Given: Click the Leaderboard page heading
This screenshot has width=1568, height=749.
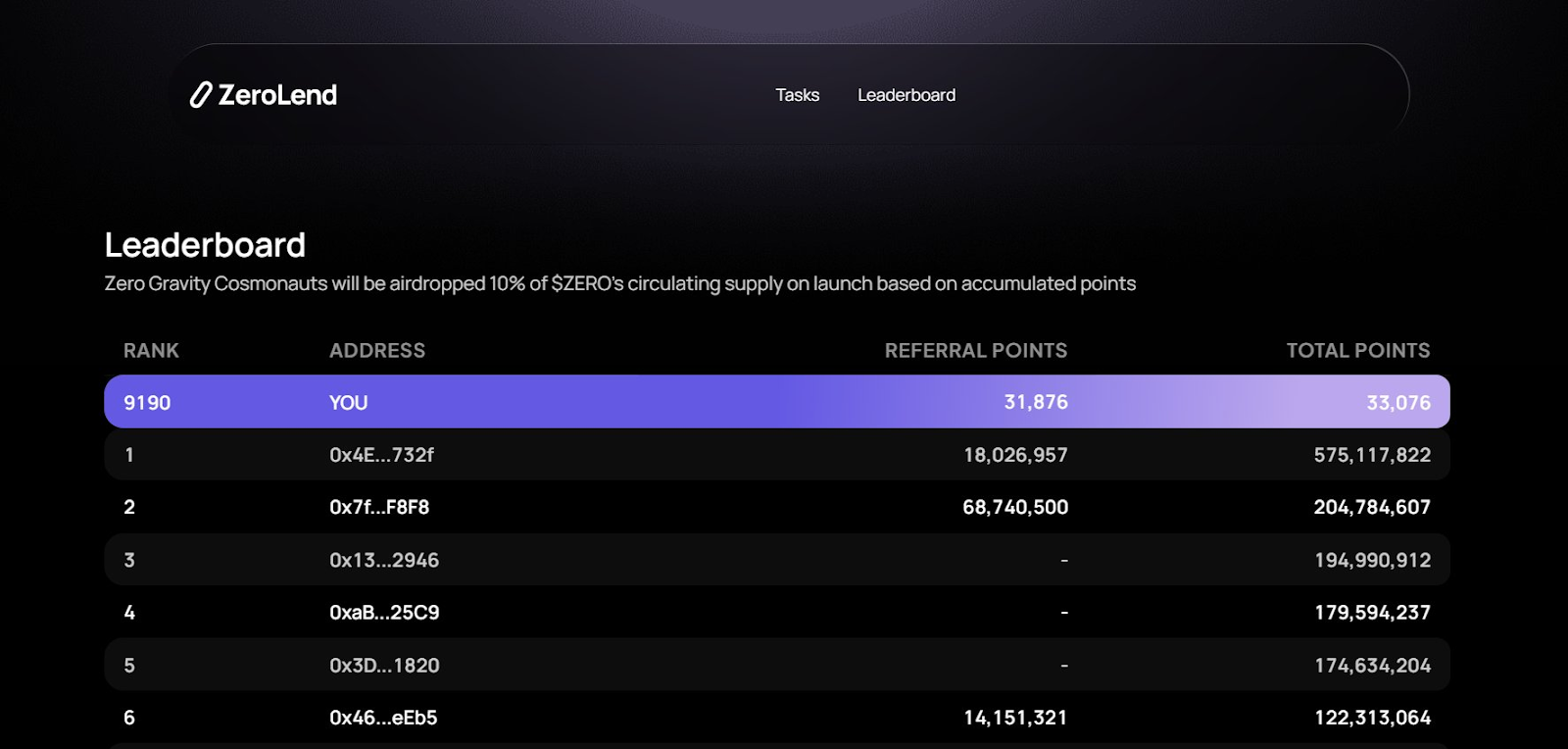Looking at the screenshot, I should coord(205,245).
